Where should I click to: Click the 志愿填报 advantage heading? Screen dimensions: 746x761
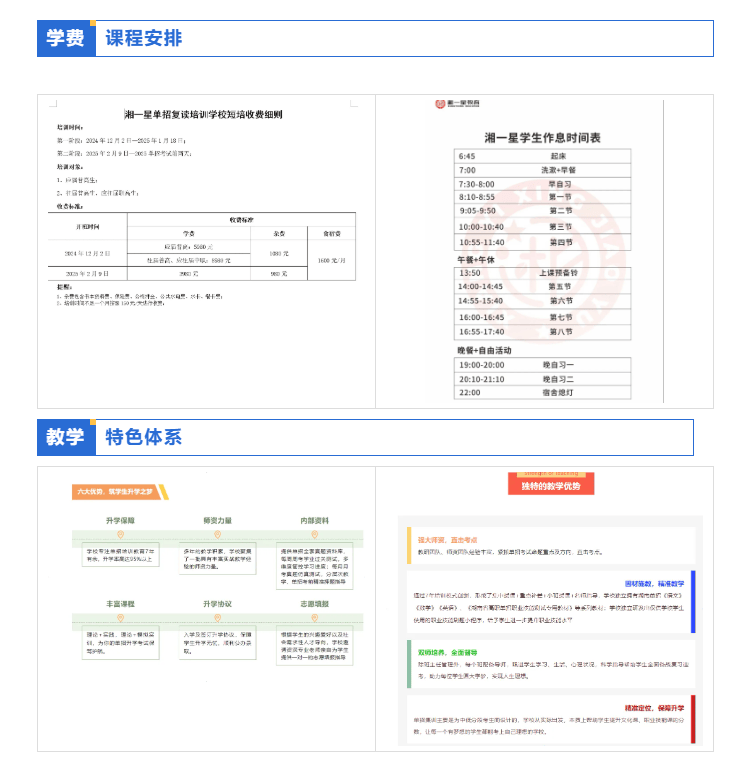click(315, 604)
